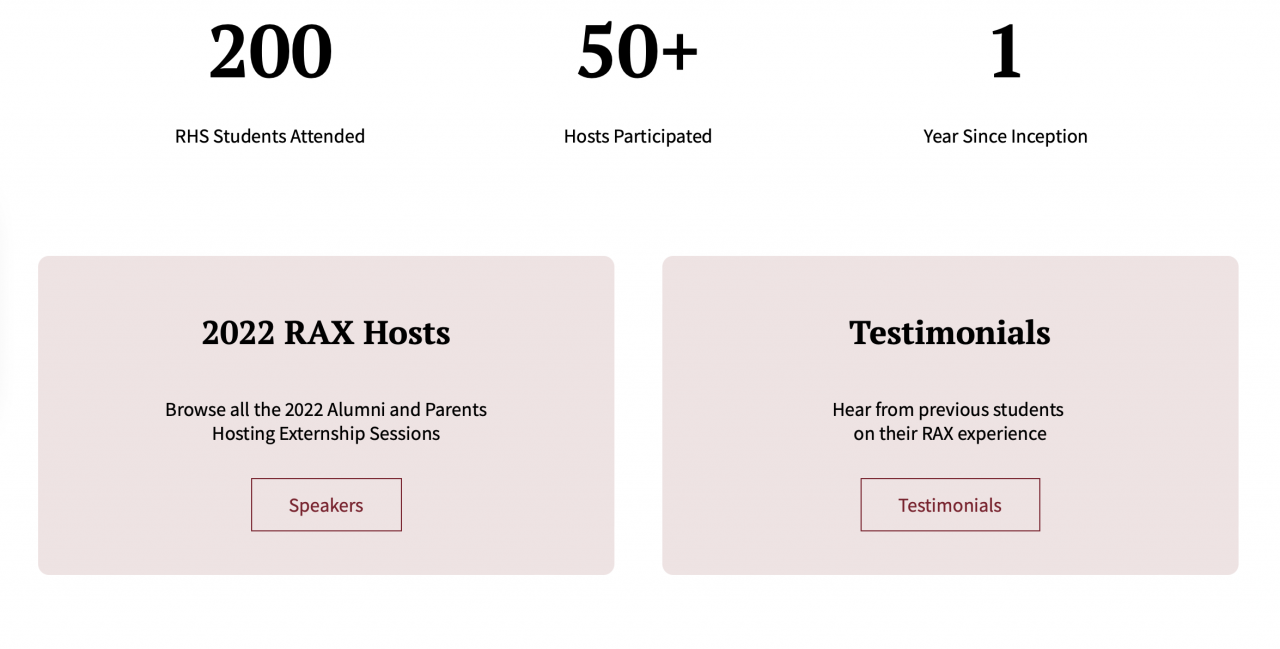This screenshot has height=649, width=1280.
Task: Click the Year Since Inception label
Action: pyautogui.click(x=1005, y=136)
